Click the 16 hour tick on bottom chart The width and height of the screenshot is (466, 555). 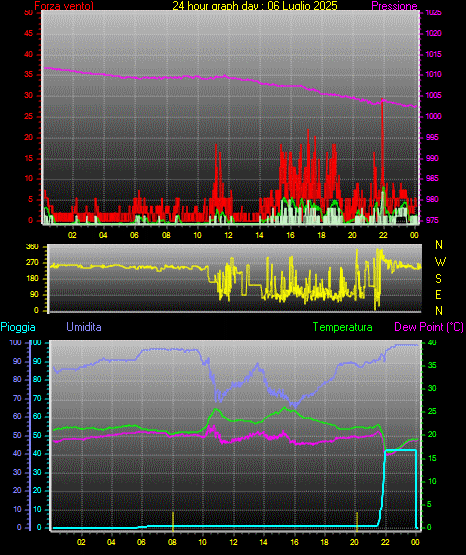[294, 542]
